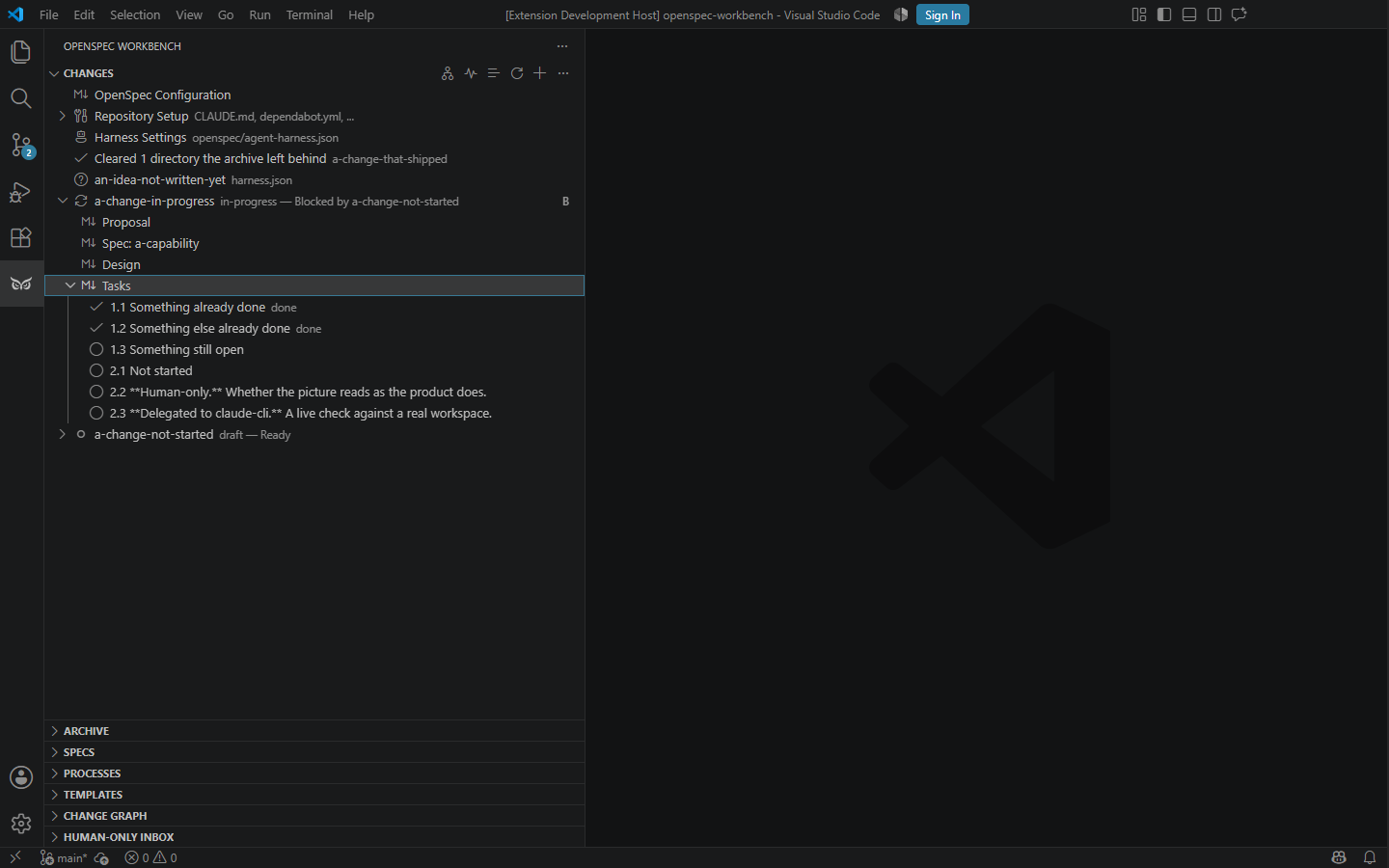Check off task 2.2 Human-only
Viewport: 1389px width, 868px height.
pos(96,392)
